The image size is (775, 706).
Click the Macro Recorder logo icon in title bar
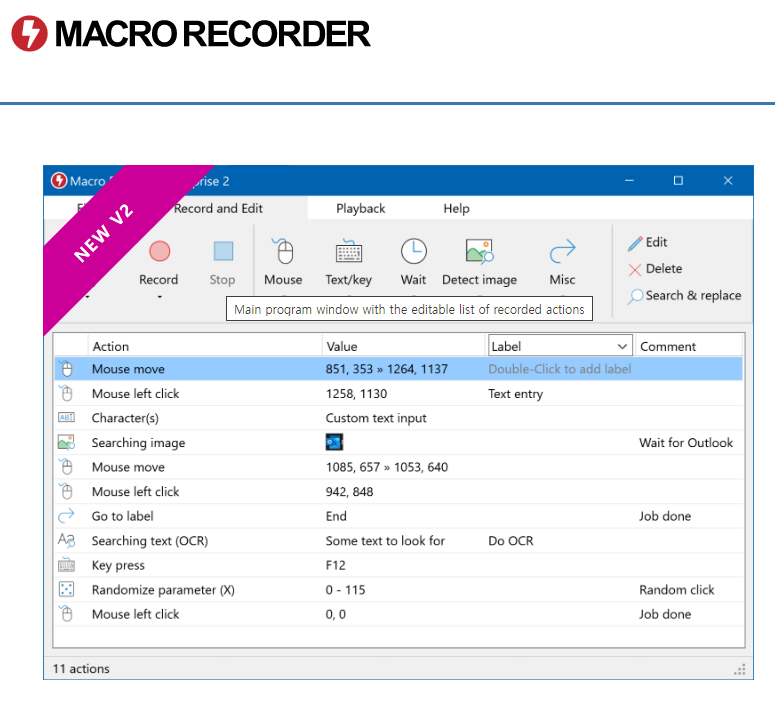(x=59, y=180)
